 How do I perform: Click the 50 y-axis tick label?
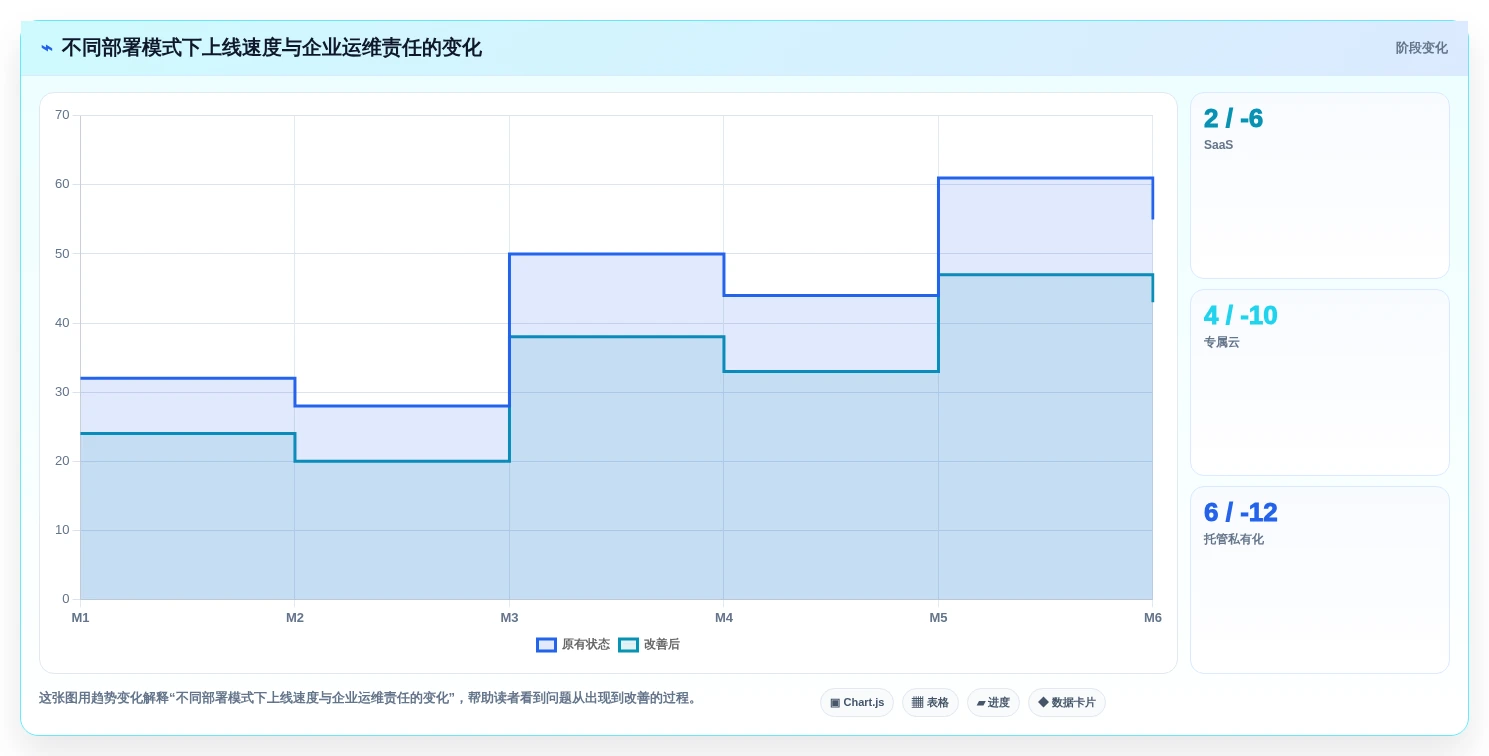click(x=62, y=254)
